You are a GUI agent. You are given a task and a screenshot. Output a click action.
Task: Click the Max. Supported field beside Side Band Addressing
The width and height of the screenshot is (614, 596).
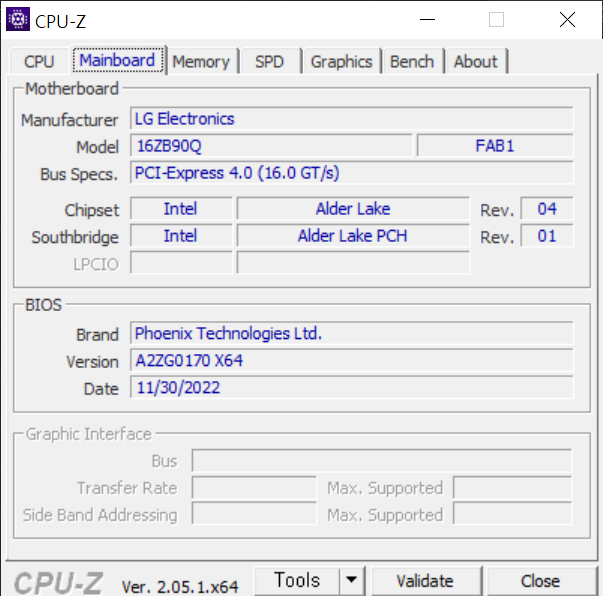click(x=513, y=515)
